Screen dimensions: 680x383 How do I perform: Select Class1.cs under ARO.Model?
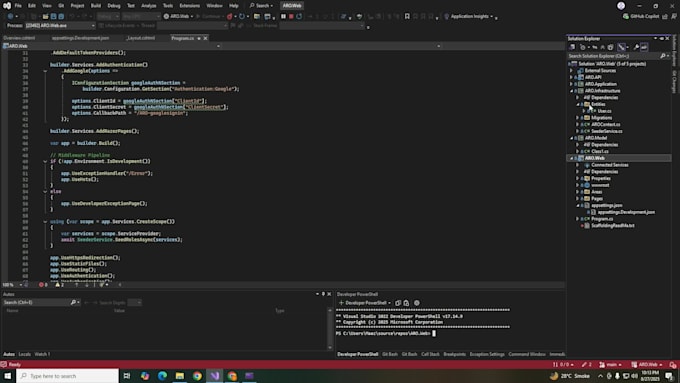(x=599, y=151)
